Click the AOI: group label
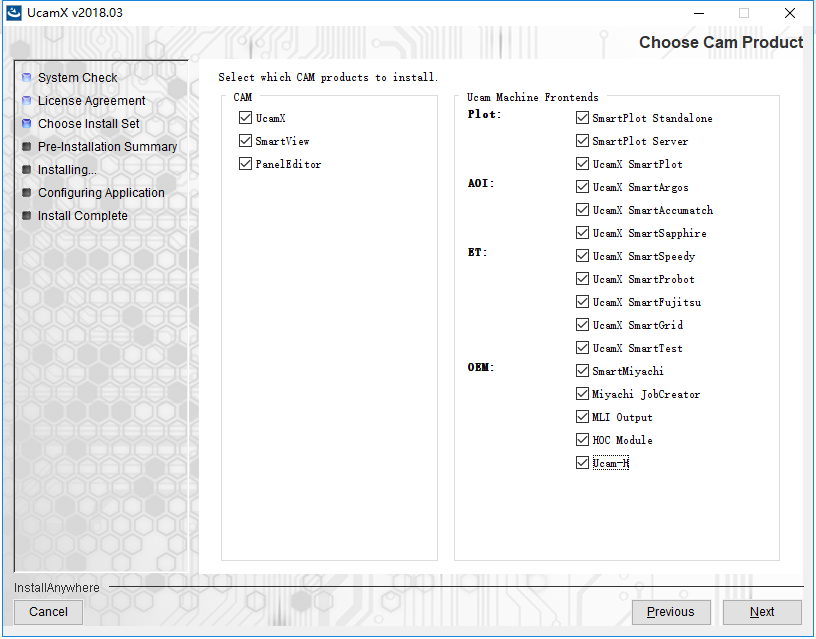Screen dimensions: 816x639 (481, 183)
